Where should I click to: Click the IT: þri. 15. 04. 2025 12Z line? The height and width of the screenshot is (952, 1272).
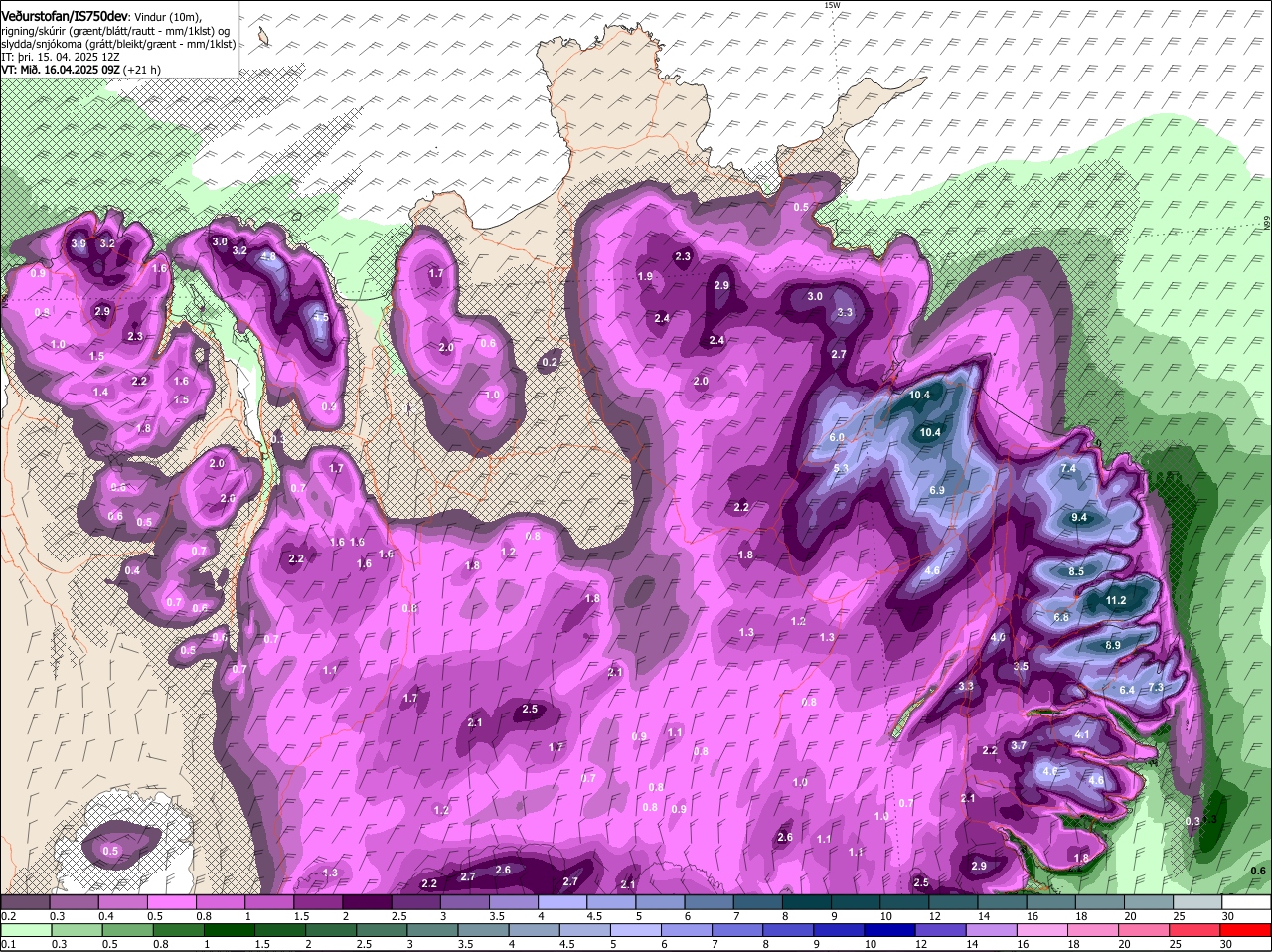pyautogui.click(x=61, y=57)
